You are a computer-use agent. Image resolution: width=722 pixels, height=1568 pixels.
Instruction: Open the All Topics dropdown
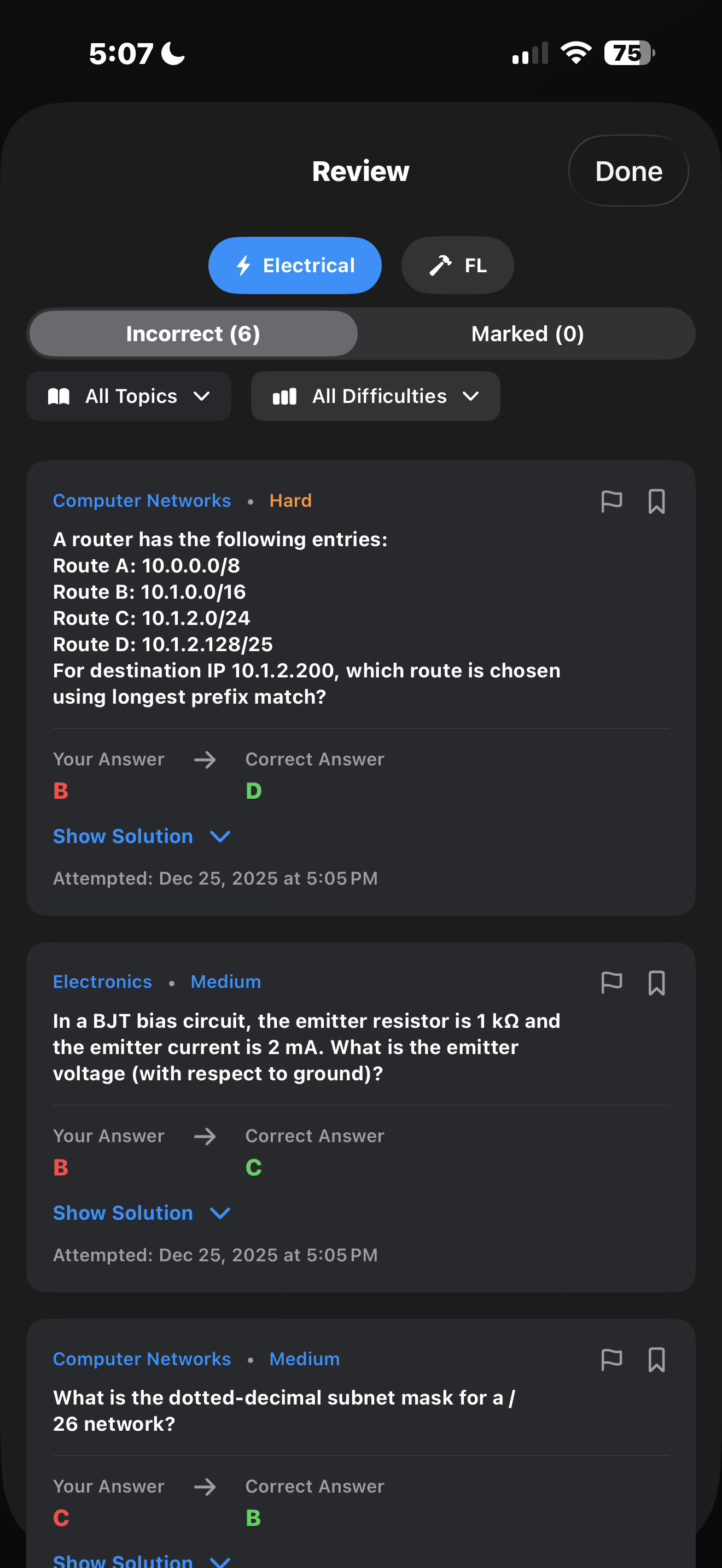pyautogui.click(x=129, y=396)
